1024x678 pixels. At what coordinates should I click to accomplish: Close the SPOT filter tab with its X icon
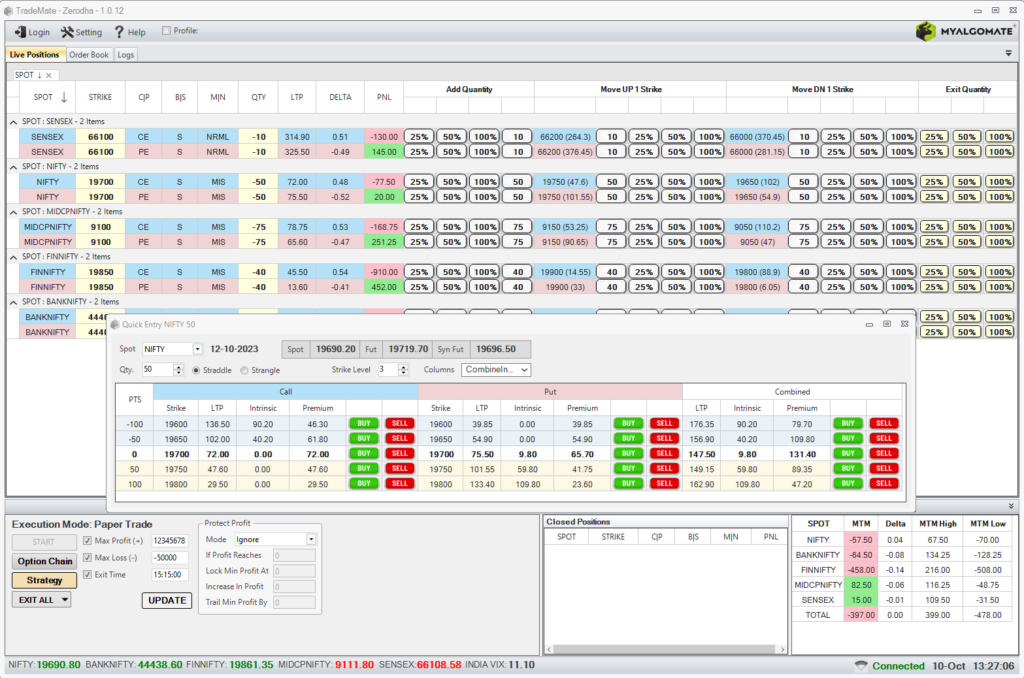tap(48, 75)
